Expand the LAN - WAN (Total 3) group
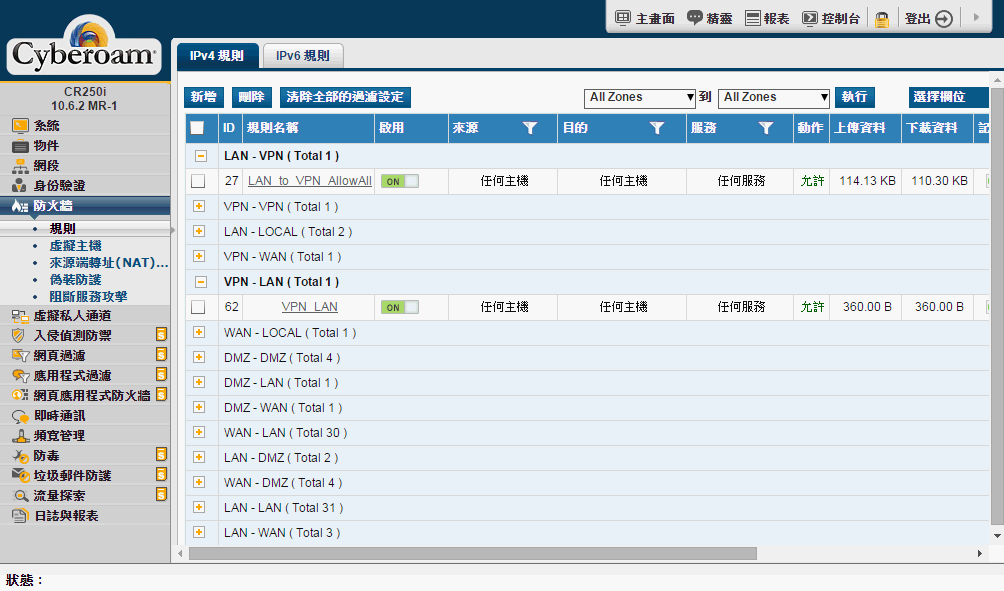Viewport: 1004px width, 591px height. (x=198, y=532)
